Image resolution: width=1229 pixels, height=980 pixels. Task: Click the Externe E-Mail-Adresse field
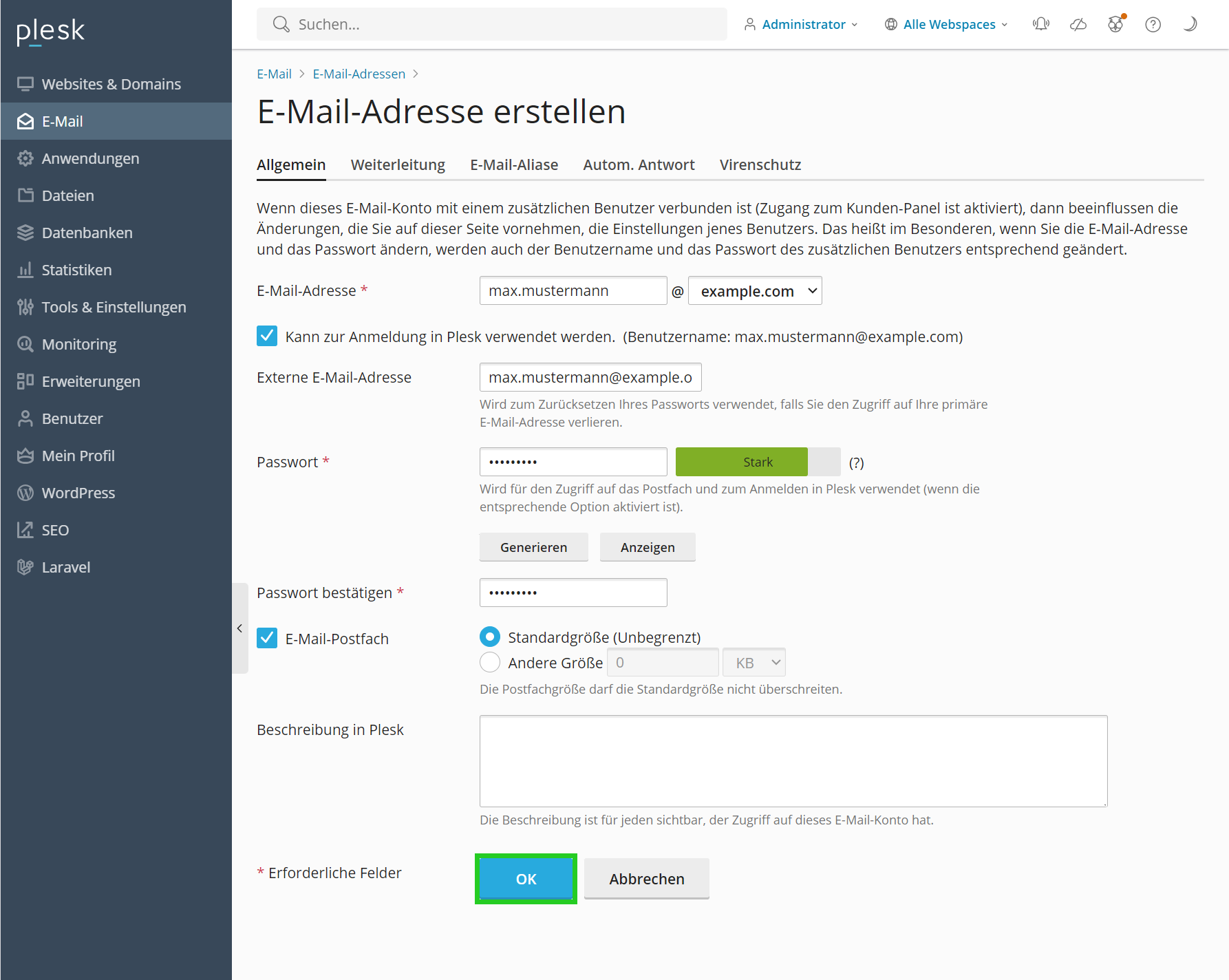click(590, 377)
